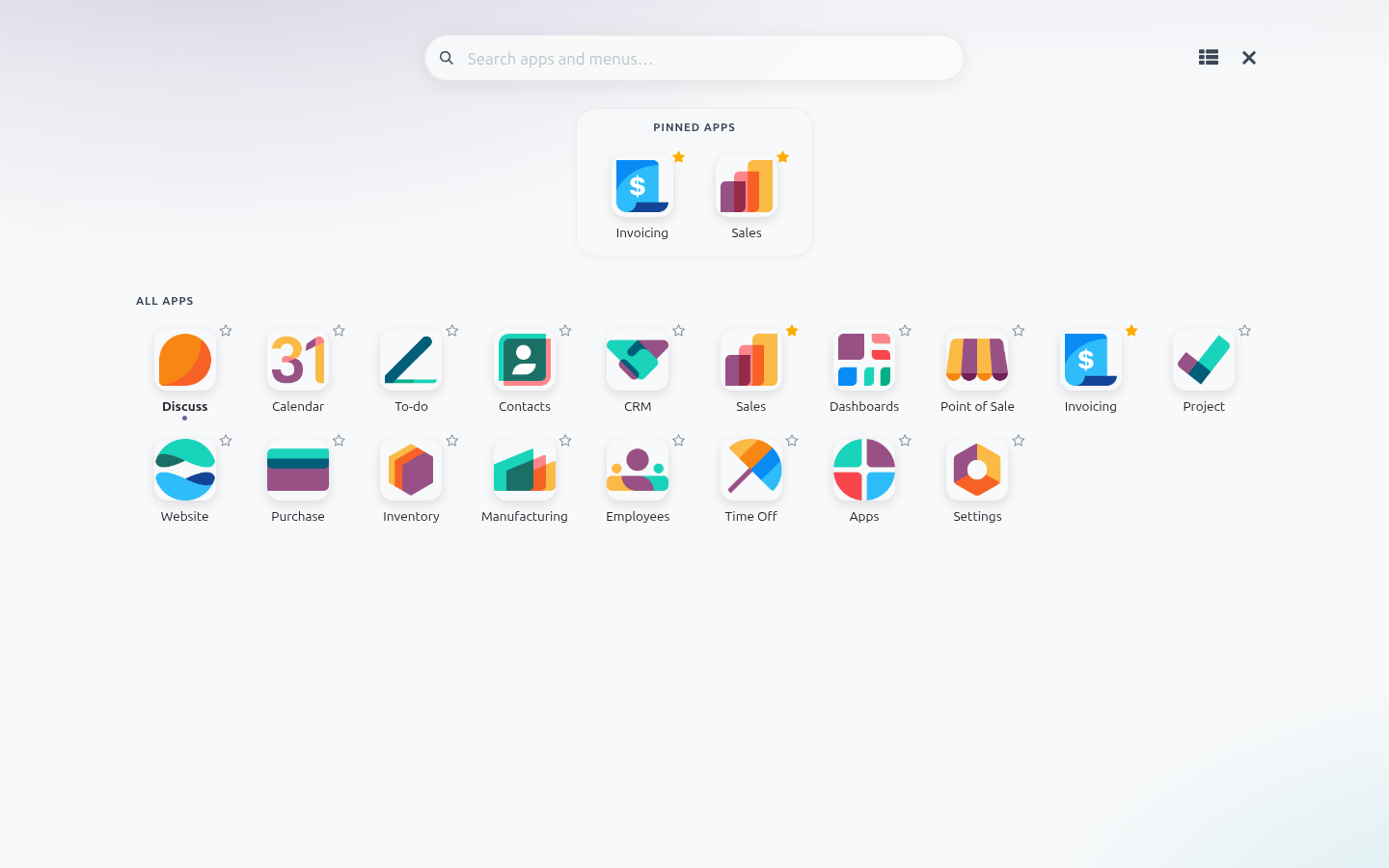
Task: Launch the Apps module
Action: pyautogui.click(x=864, y=470)
